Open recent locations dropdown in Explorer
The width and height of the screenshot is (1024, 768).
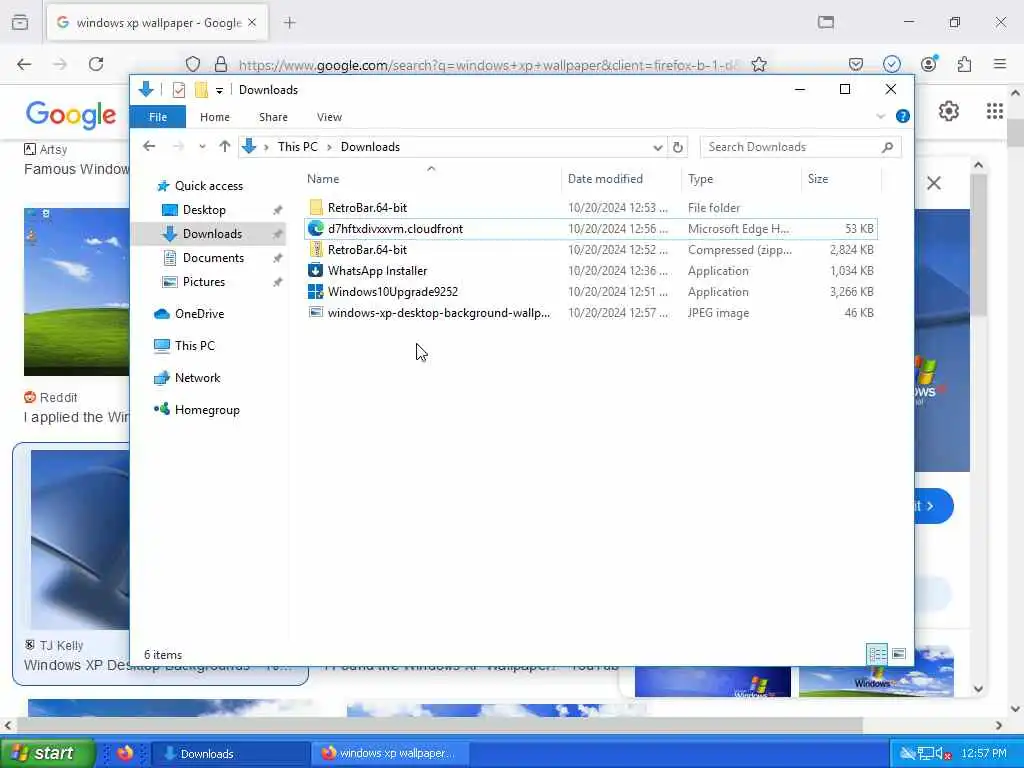tap(202, 147)
